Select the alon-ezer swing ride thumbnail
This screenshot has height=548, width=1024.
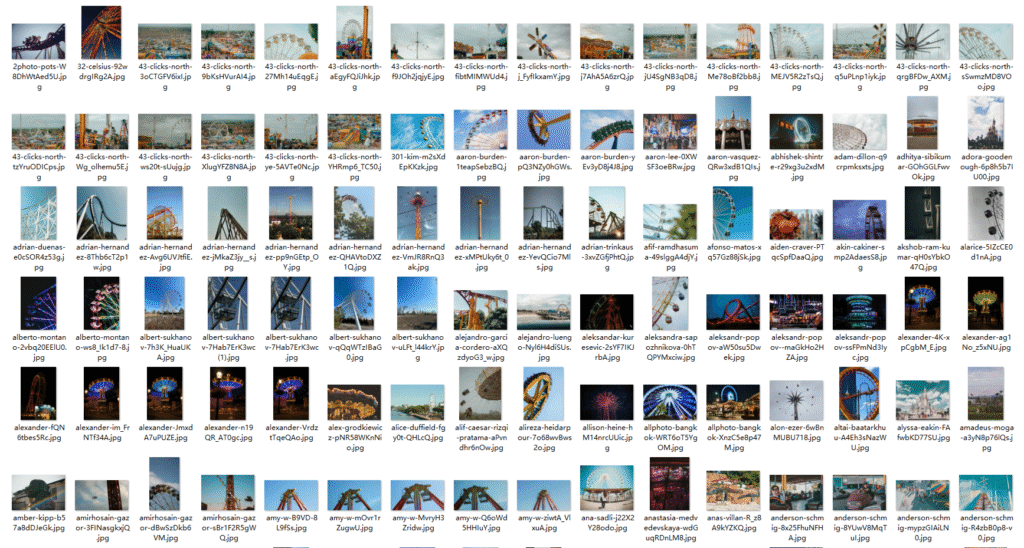click(797, 400)
